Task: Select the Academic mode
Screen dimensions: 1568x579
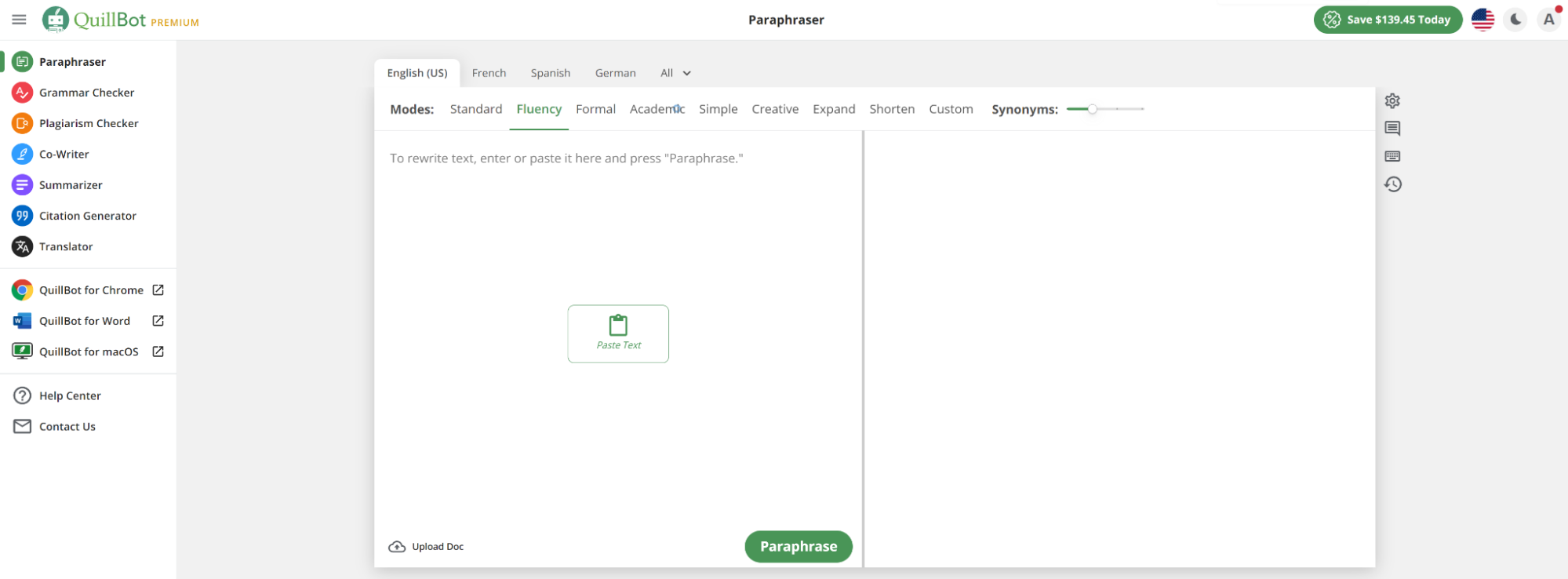Action: pyautogui.click(x=657, y=109)
